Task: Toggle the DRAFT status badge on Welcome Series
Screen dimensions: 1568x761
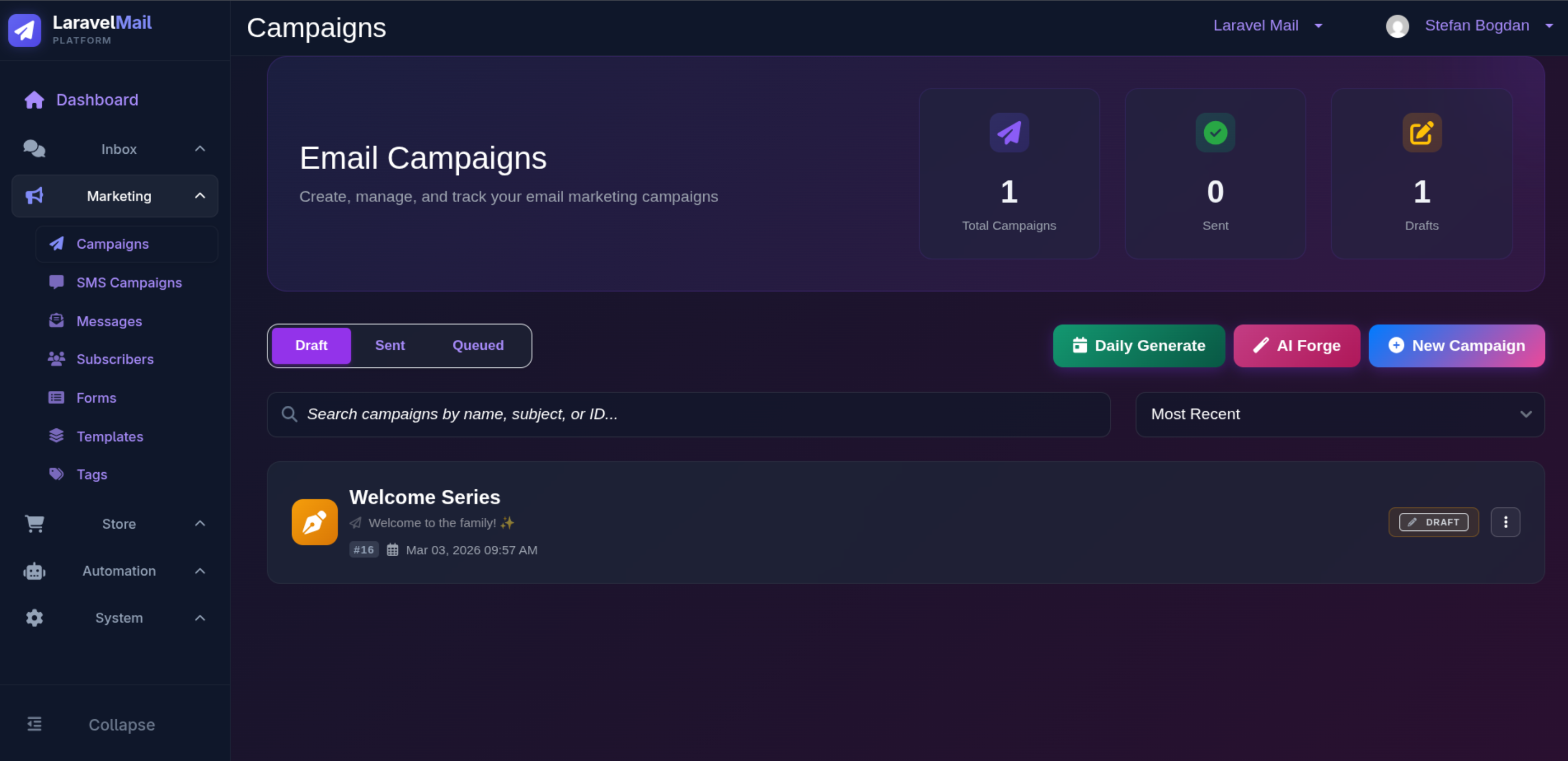Action: point(1433,522)
